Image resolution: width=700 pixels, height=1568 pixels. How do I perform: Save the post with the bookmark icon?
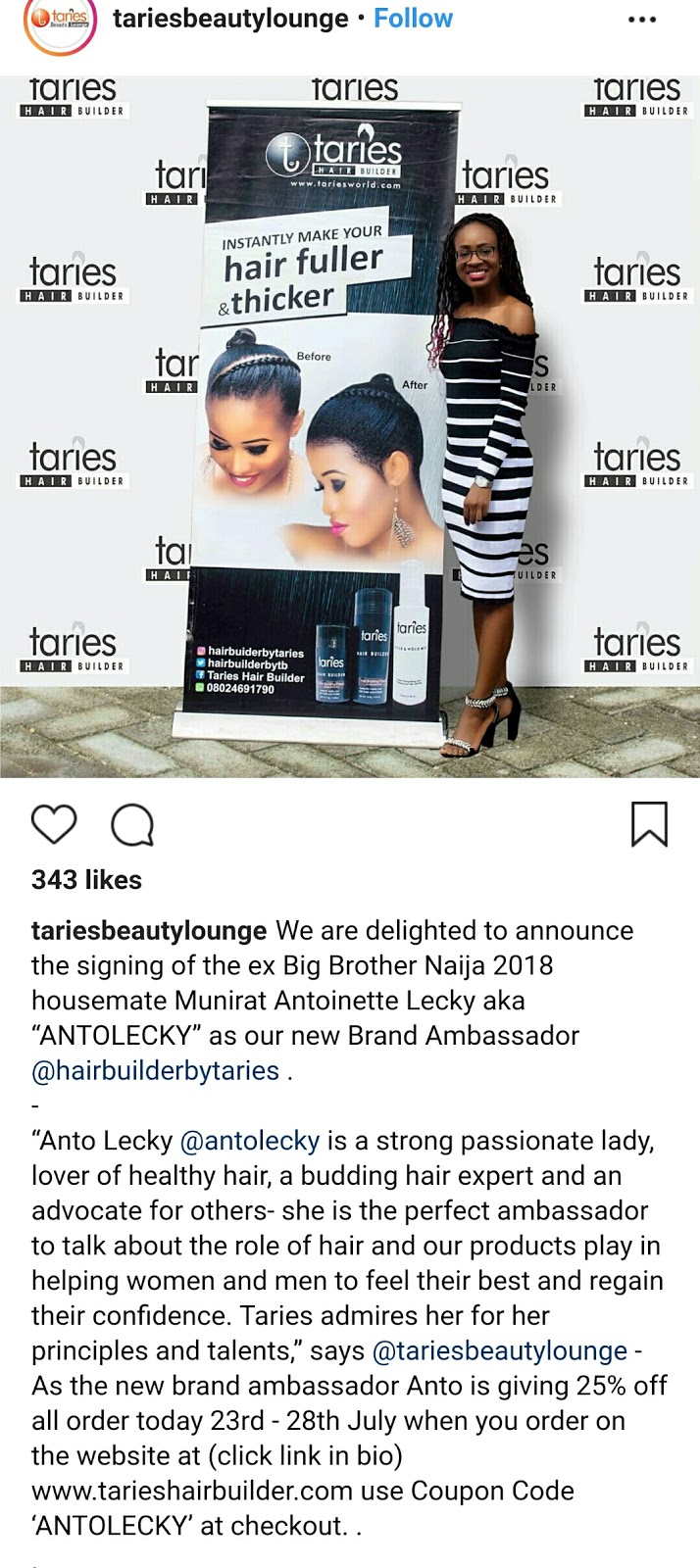(649, 824)
